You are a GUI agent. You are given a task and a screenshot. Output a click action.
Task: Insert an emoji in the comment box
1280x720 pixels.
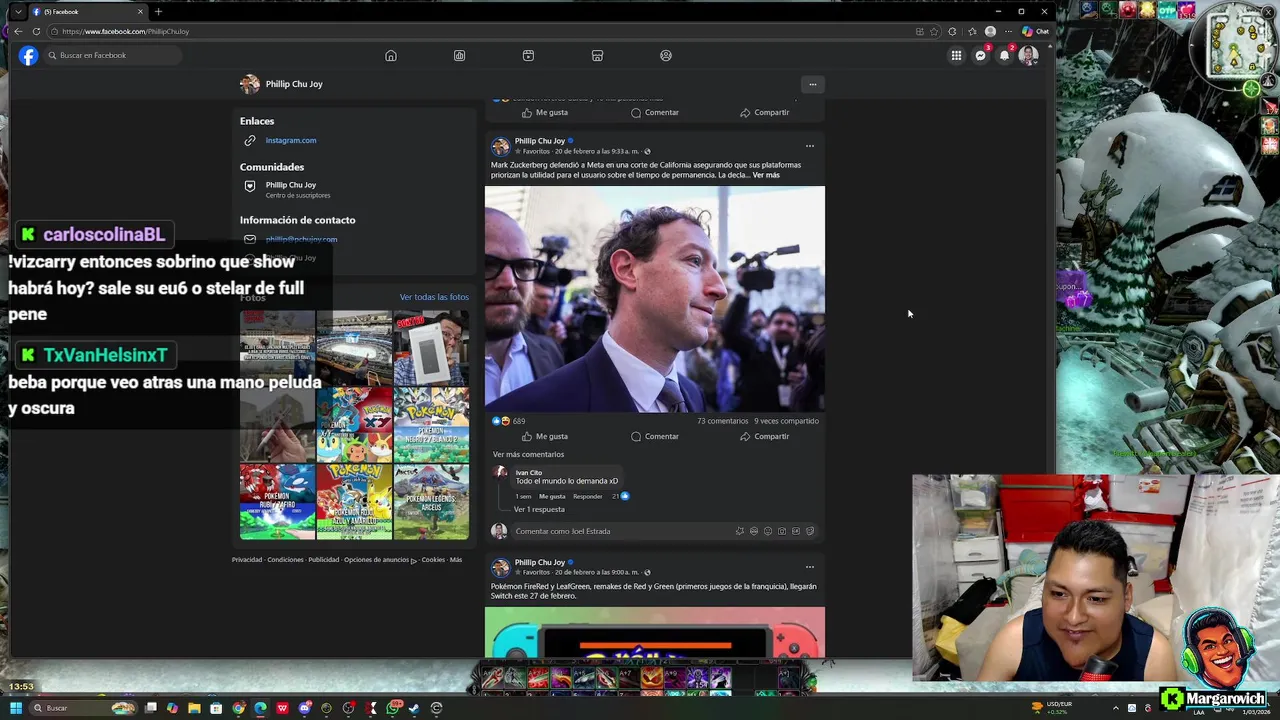tap(768, 531)
